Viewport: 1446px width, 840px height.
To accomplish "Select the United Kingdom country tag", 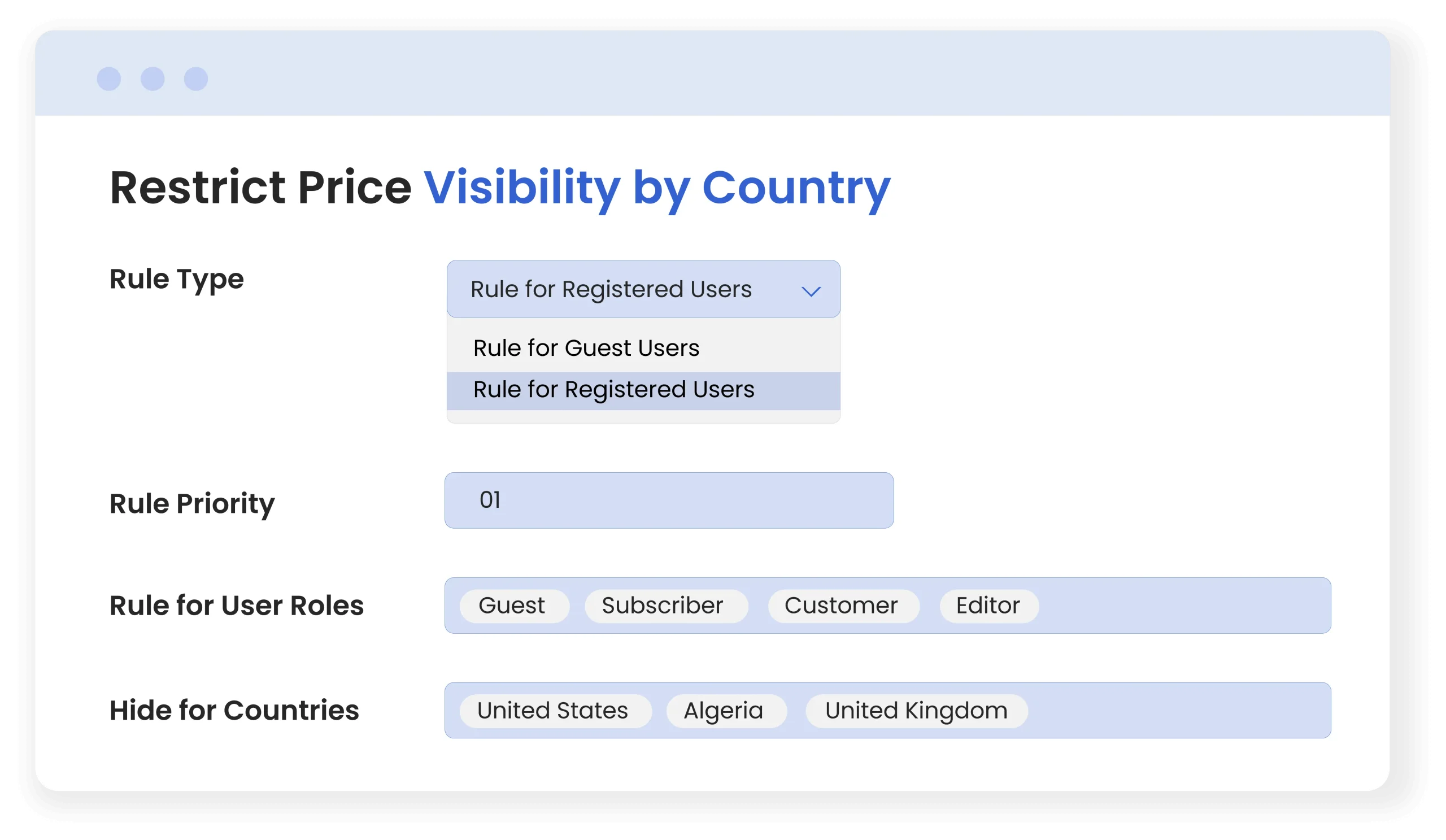I will [x=916, y=711].
